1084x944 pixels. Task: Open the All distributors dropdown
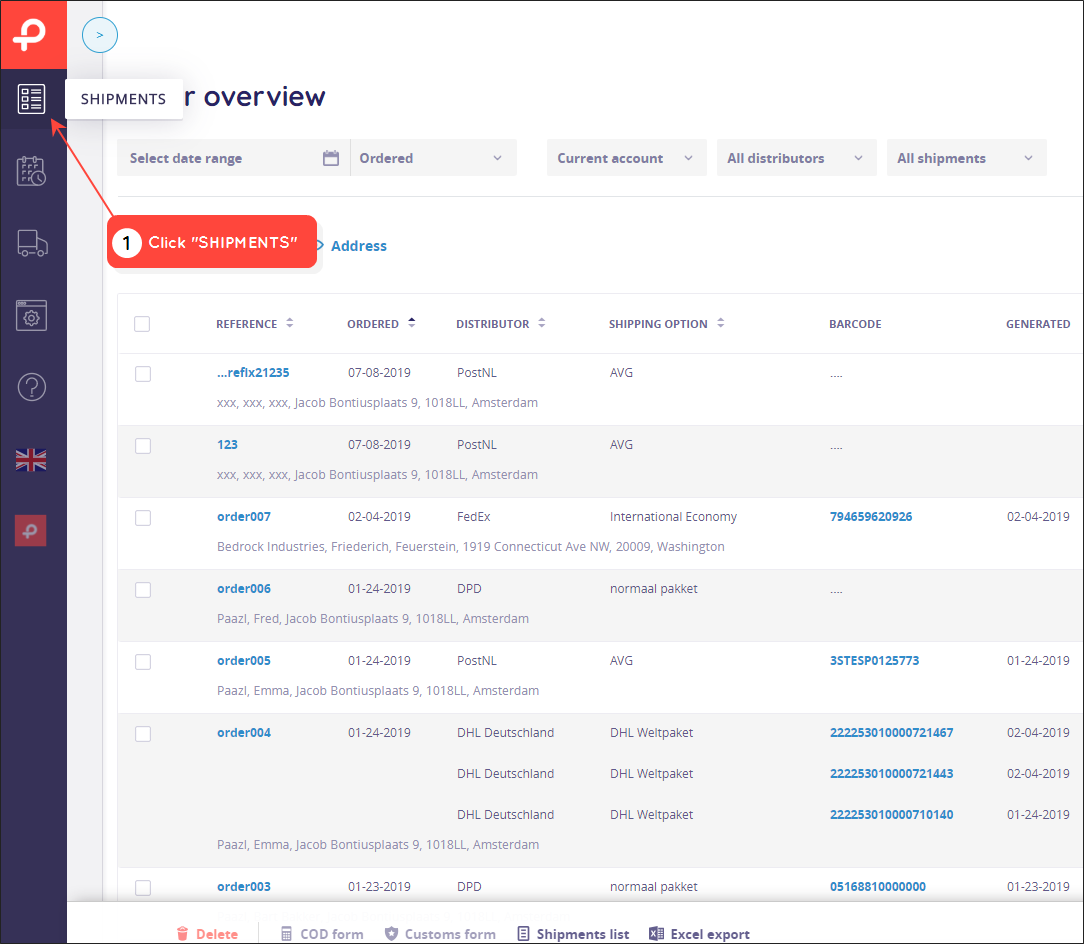pos(796,158)
